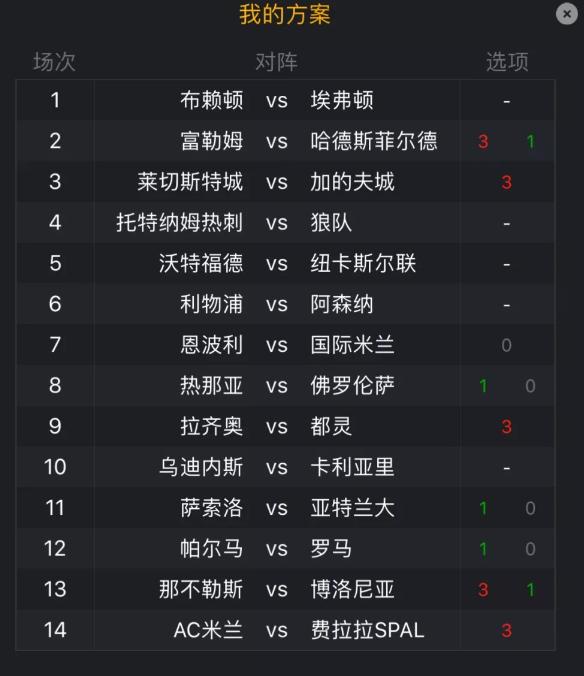Click the 场次 column header
The width and height of the screenshot is (584, 676).
pyautogui.click(x=54, y=62)
